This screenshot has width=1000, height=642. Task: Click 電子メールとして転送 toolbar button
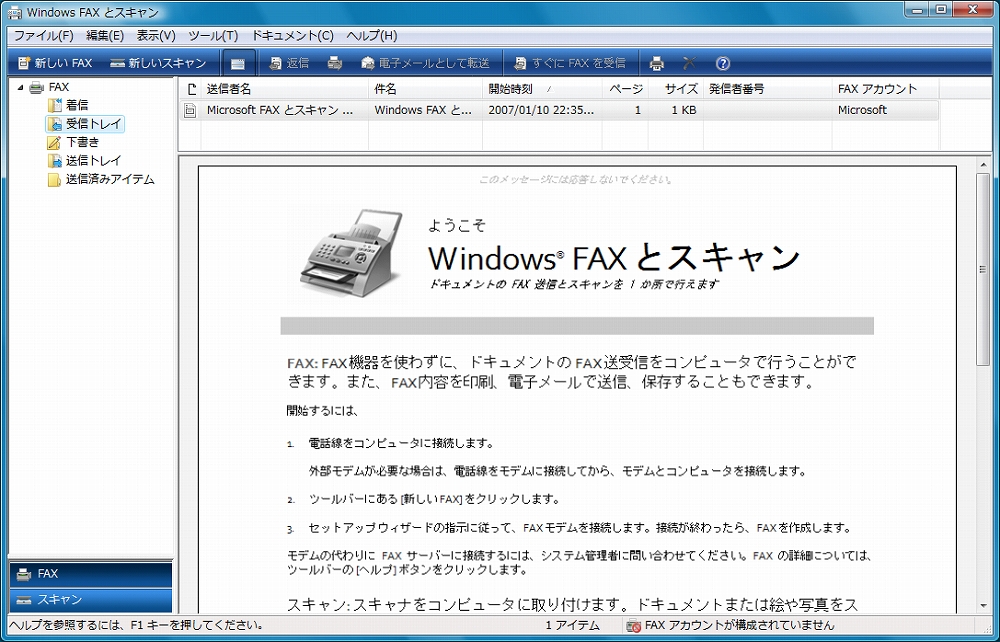pos(425,63)
